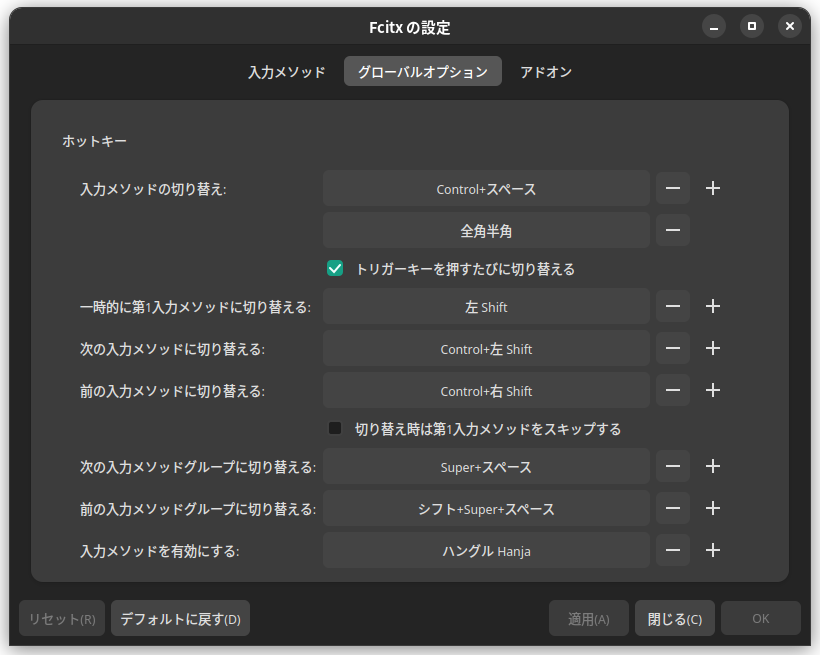Click the 入力メソッドの切り替え: label
This screenshot has height=655, width=820.
click(153, 189)
